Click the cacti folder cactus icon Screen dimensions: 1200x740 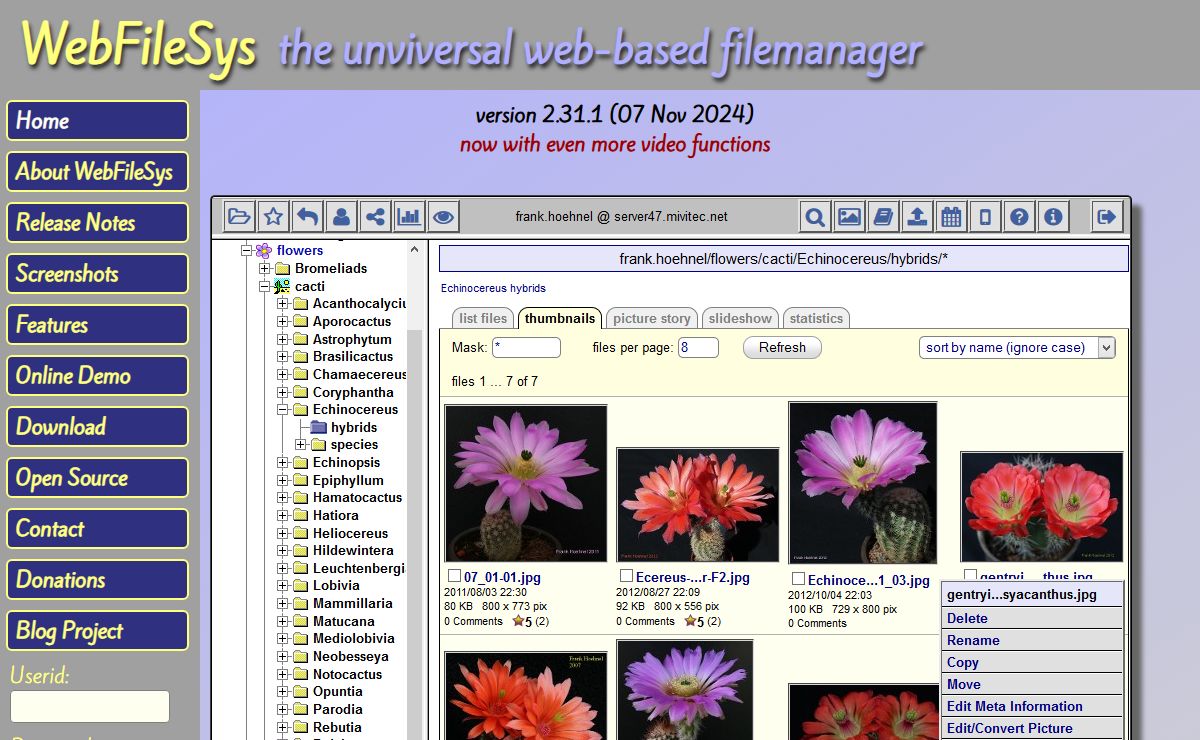(x=282, y=286)
